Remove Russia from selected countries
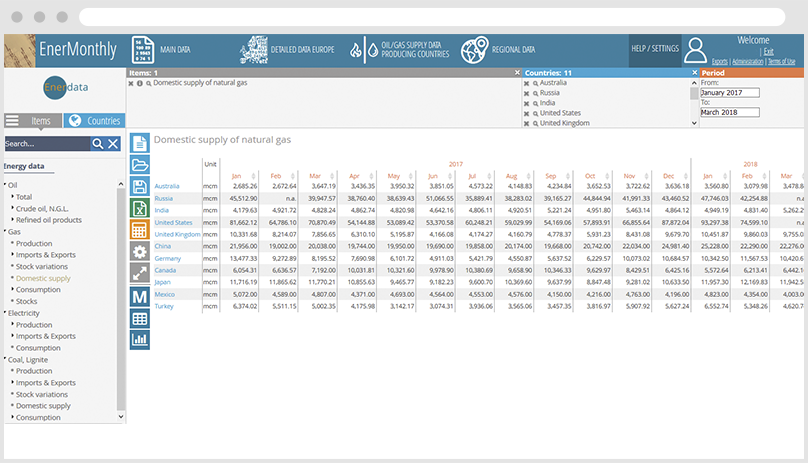 527,93
